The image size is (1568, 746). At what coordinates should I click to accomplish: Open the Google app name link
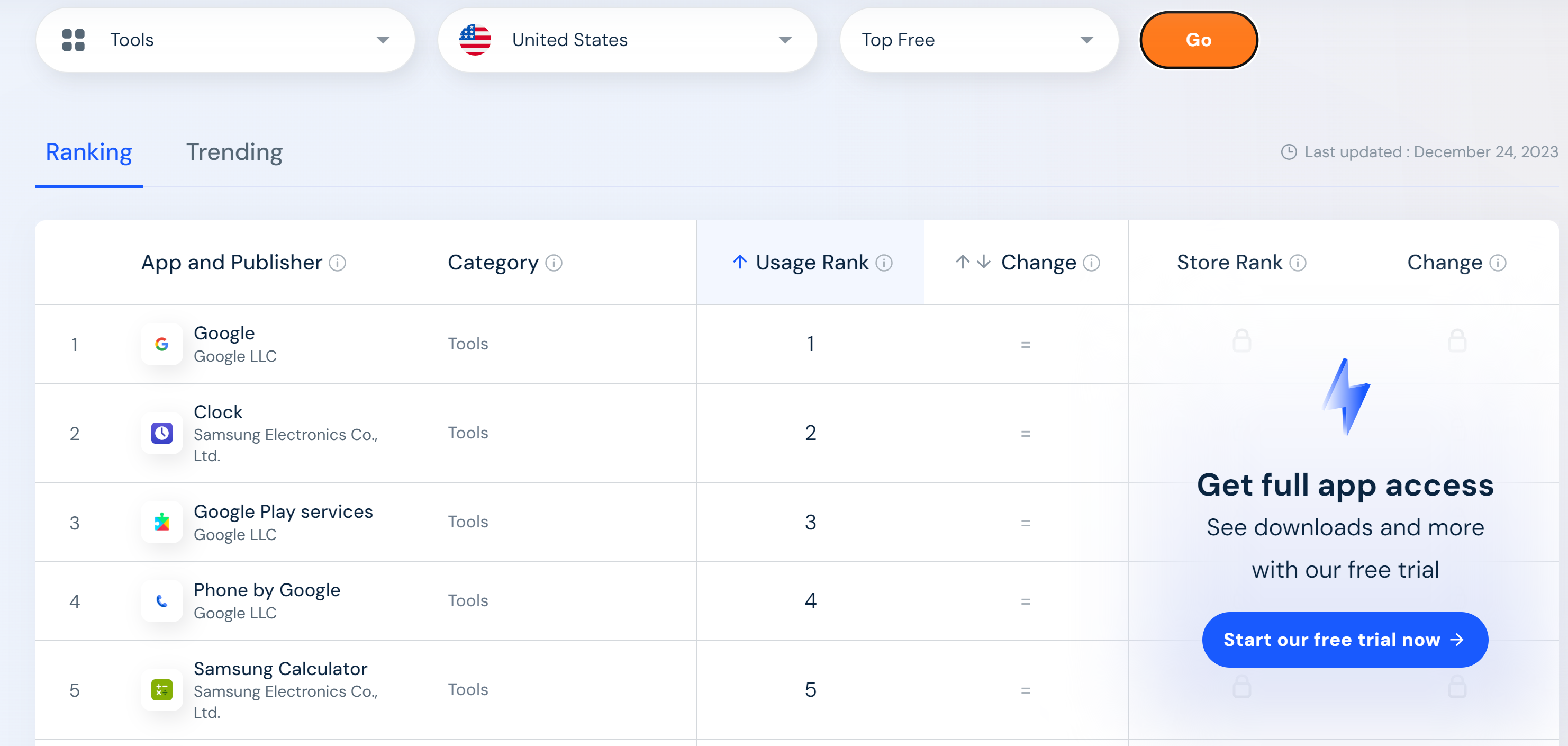224,333
